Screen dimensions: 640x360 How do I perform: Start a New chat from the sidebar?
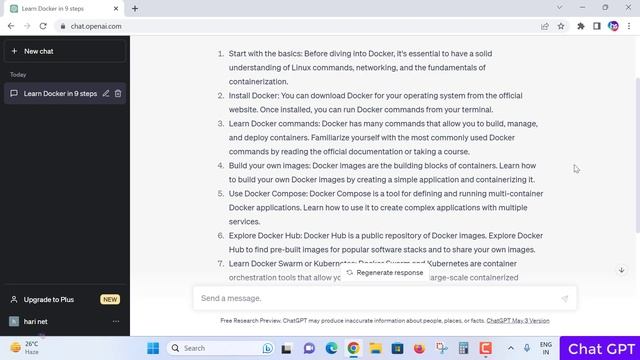pos(65,51)
